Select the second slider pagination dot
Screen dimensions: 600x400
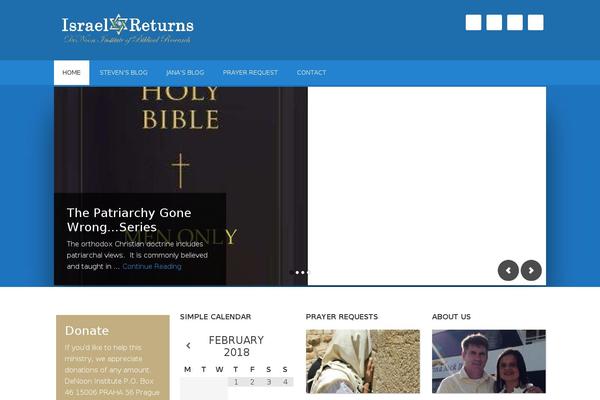pyautogui.click(x=297, y=272)
